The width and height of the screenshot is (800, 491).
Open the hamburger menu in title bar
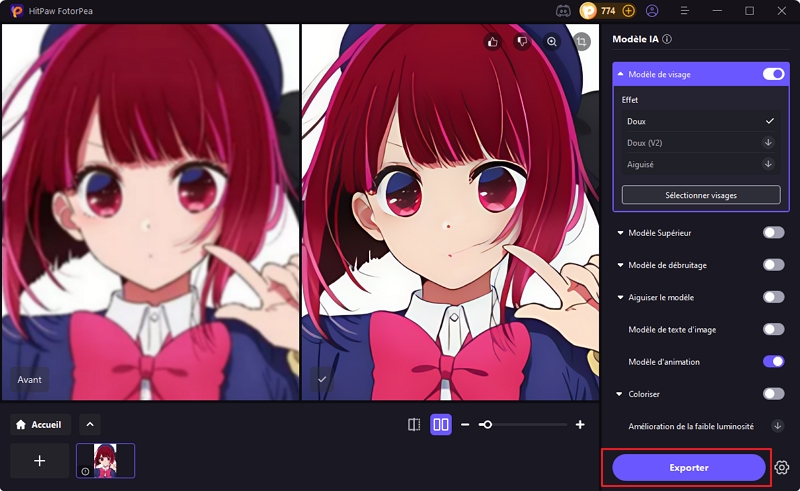tap(685, 11)
